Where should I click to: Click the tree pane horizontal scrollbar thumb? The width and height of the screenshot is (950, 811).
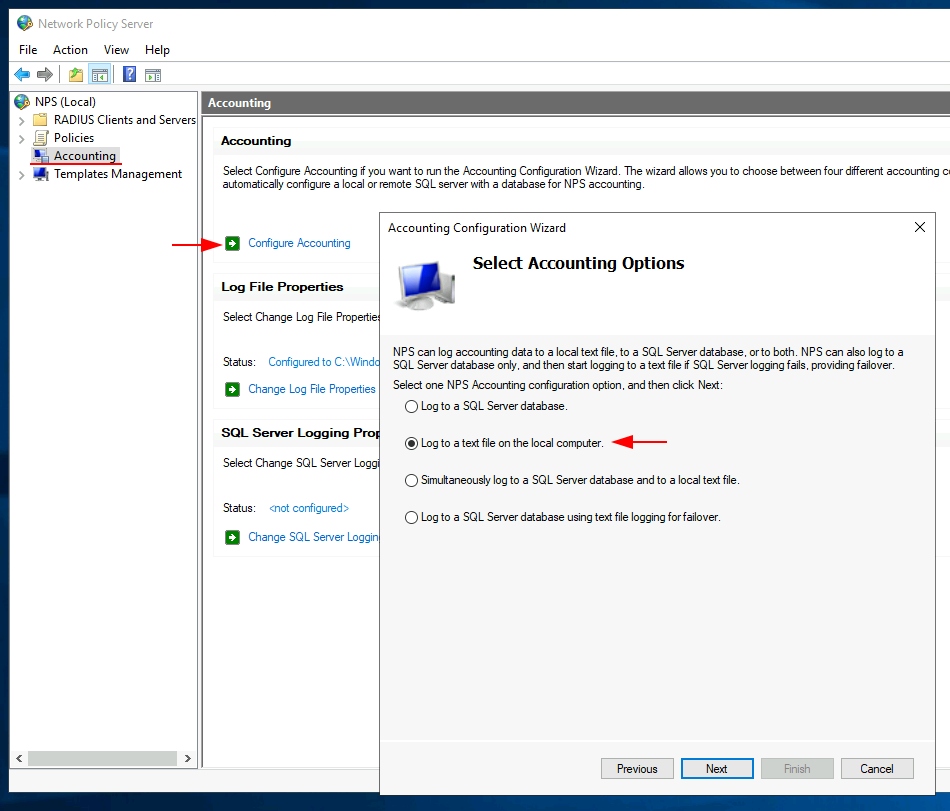(102, 758)
